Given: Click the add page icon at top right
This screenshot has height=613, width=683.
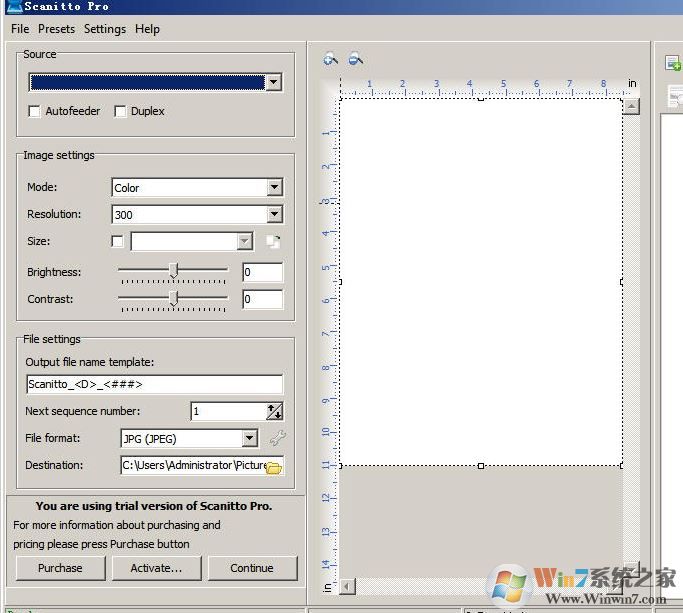Looking at the screenshot, I should click(673, 63).
